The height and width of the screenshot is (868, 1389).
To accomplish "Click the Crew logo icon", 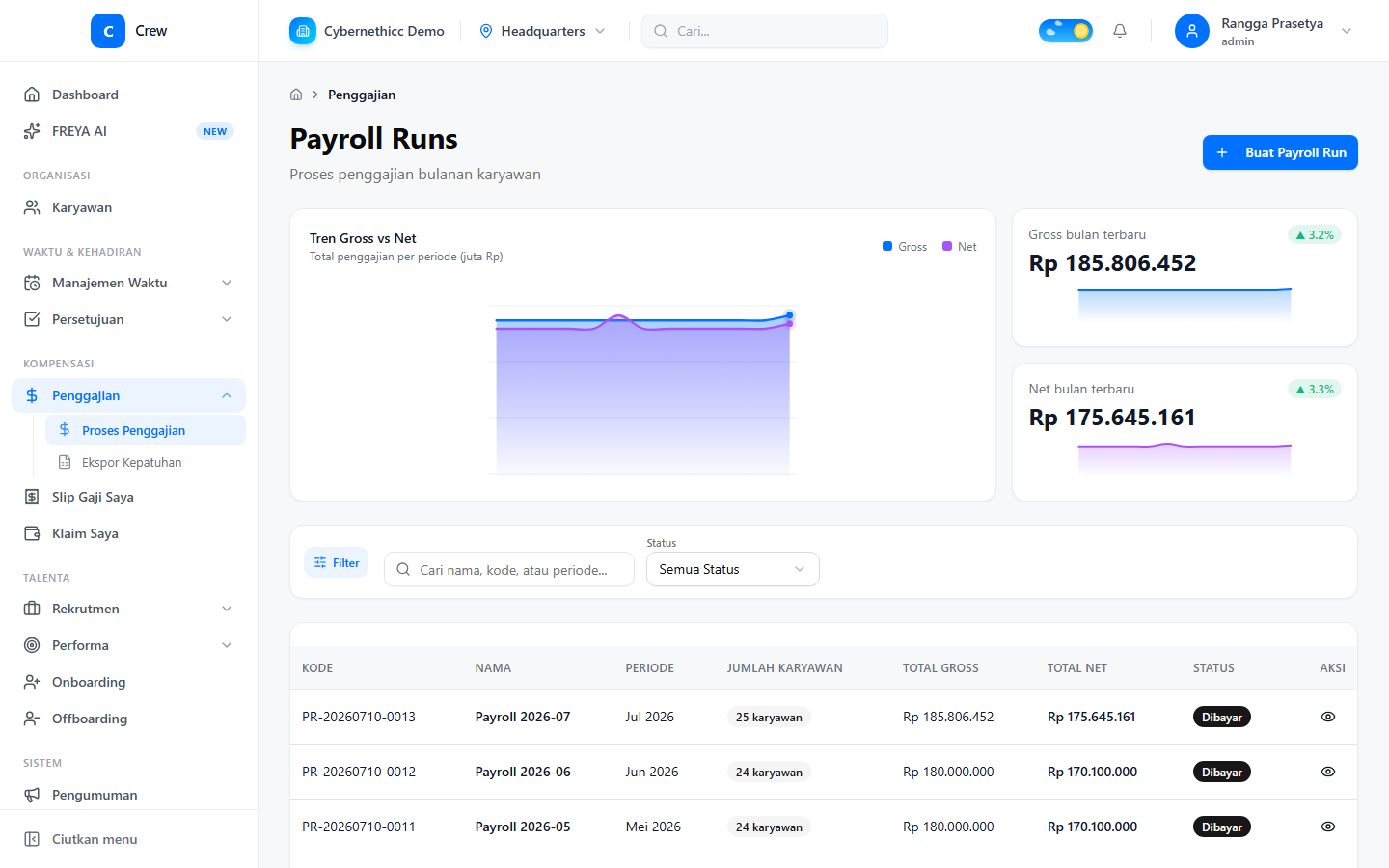I will (108, 31).
